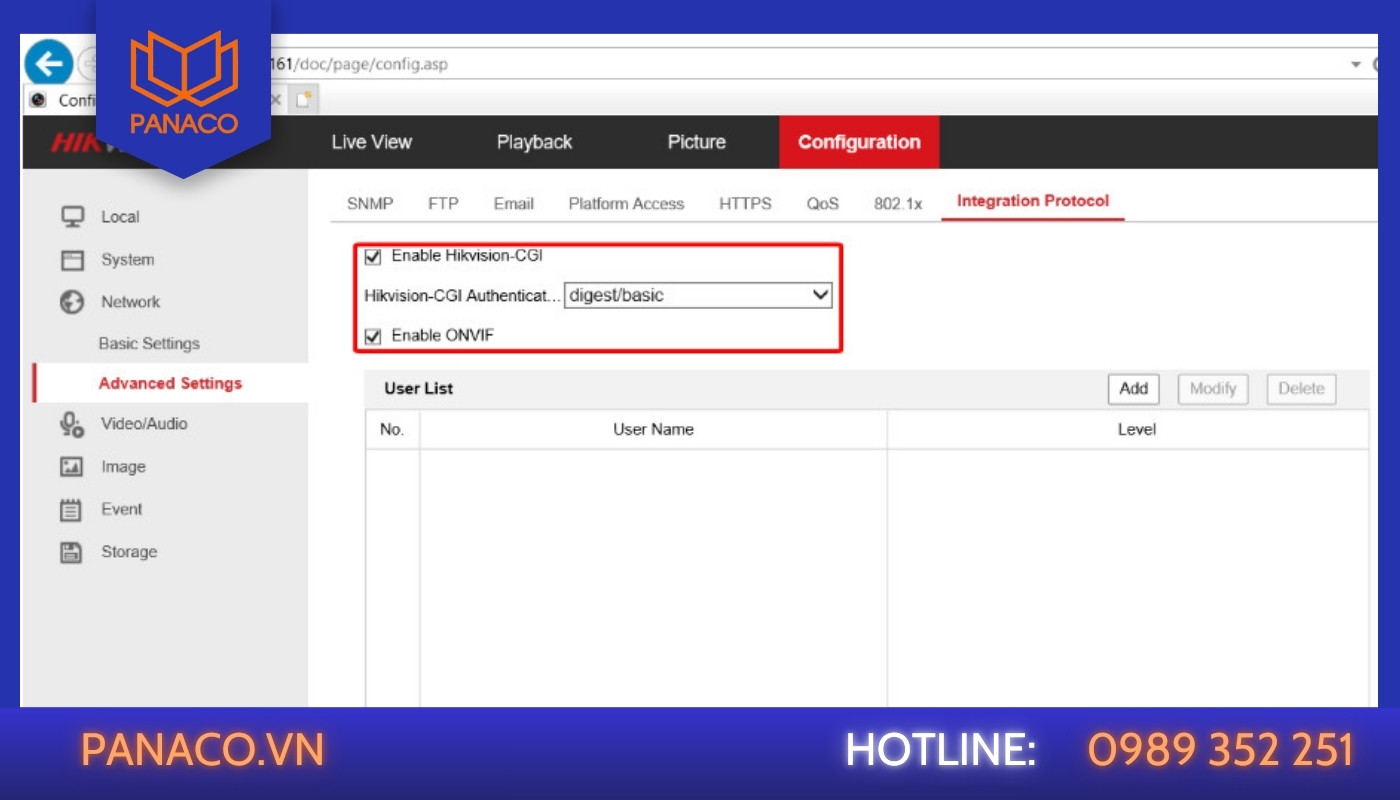Click the Video/Audio microphone icon
1400x800 pixels.
(x=72, y=424)
